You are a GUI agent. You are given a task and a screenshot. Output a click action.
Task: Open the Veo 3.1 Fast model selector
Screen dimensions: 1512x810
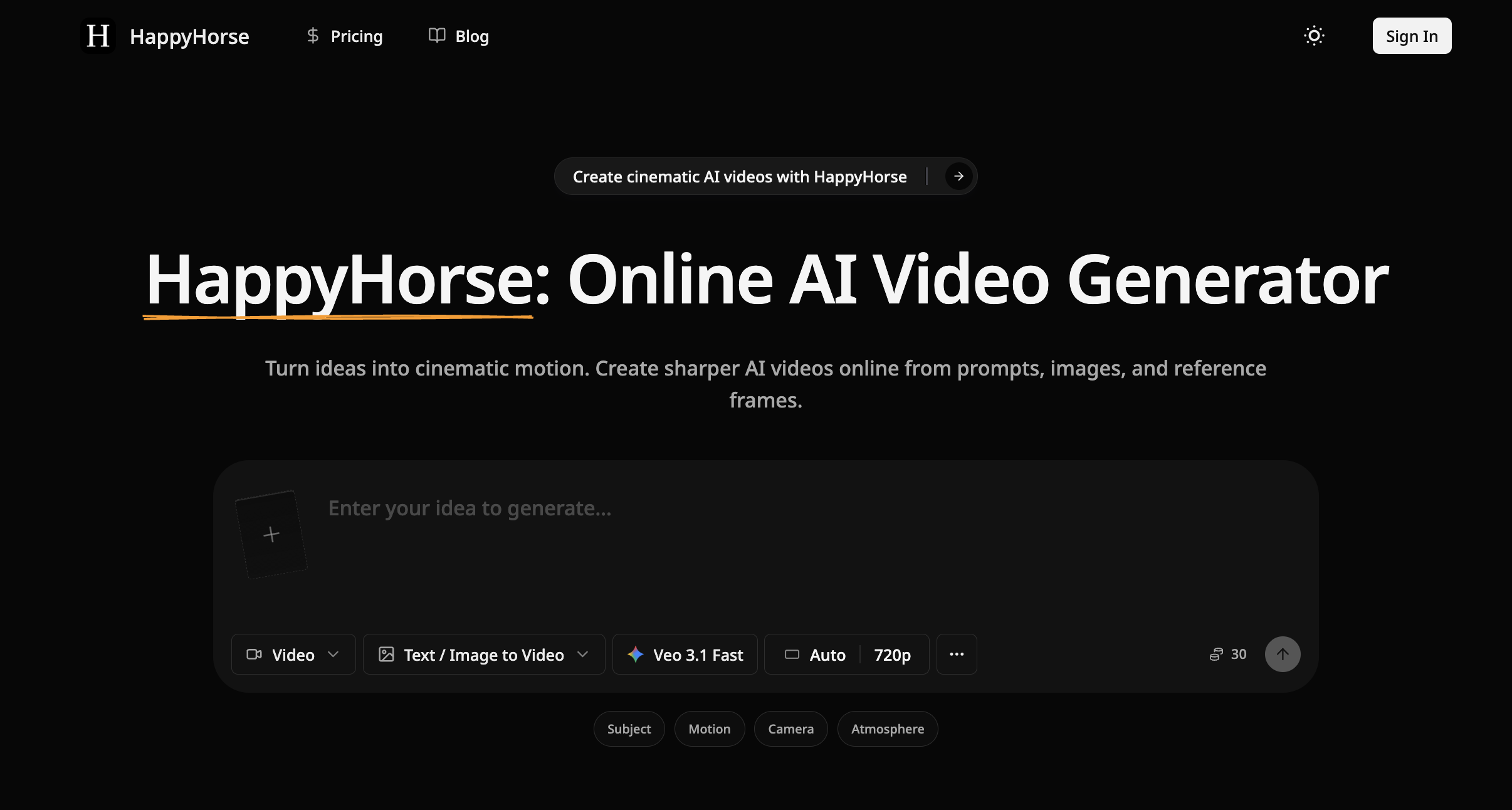click(x=685, y=655)
